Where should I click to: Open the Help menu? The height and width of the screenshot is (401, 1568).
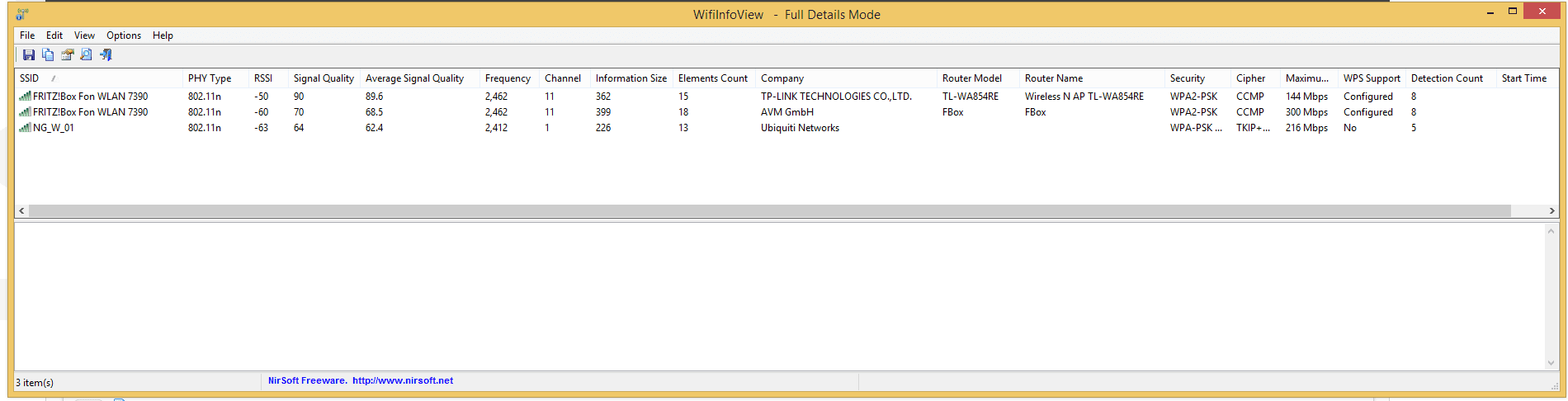click(x=163, y=35)
